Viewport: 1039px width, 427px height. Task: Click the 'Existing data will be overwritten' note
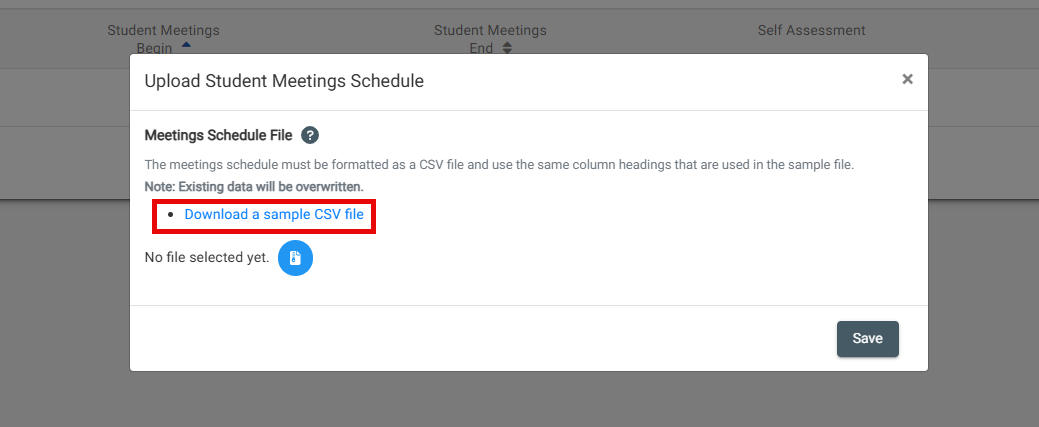tap(254, 187)
